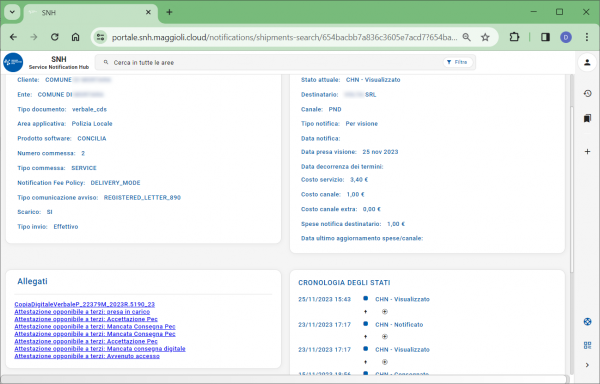Click the browser forward arrow
This screenshot has width=600, height=384.
pyautogui.click(x=34, y=37)
